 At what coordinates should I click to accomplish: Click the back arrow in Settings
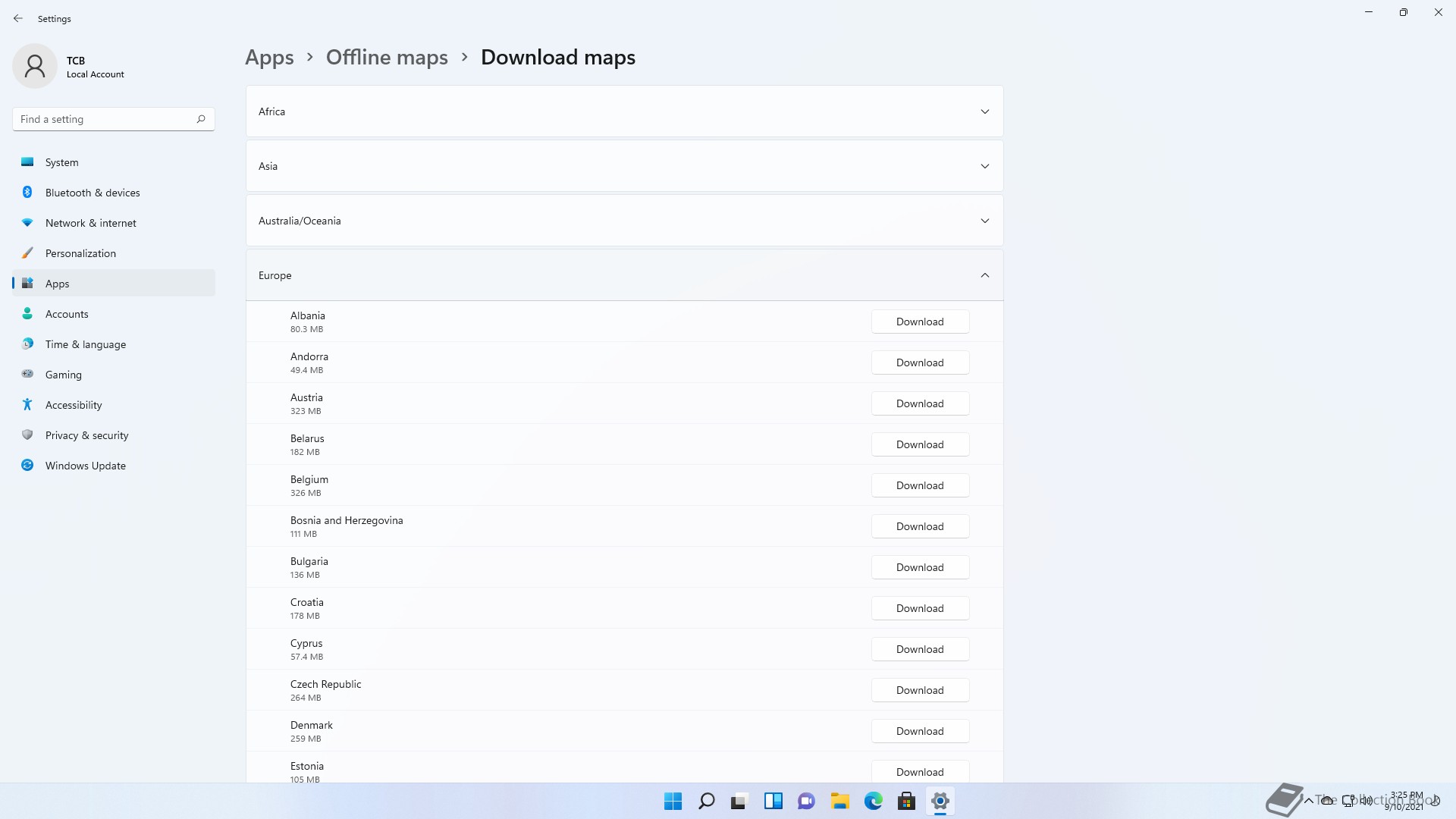18,18
